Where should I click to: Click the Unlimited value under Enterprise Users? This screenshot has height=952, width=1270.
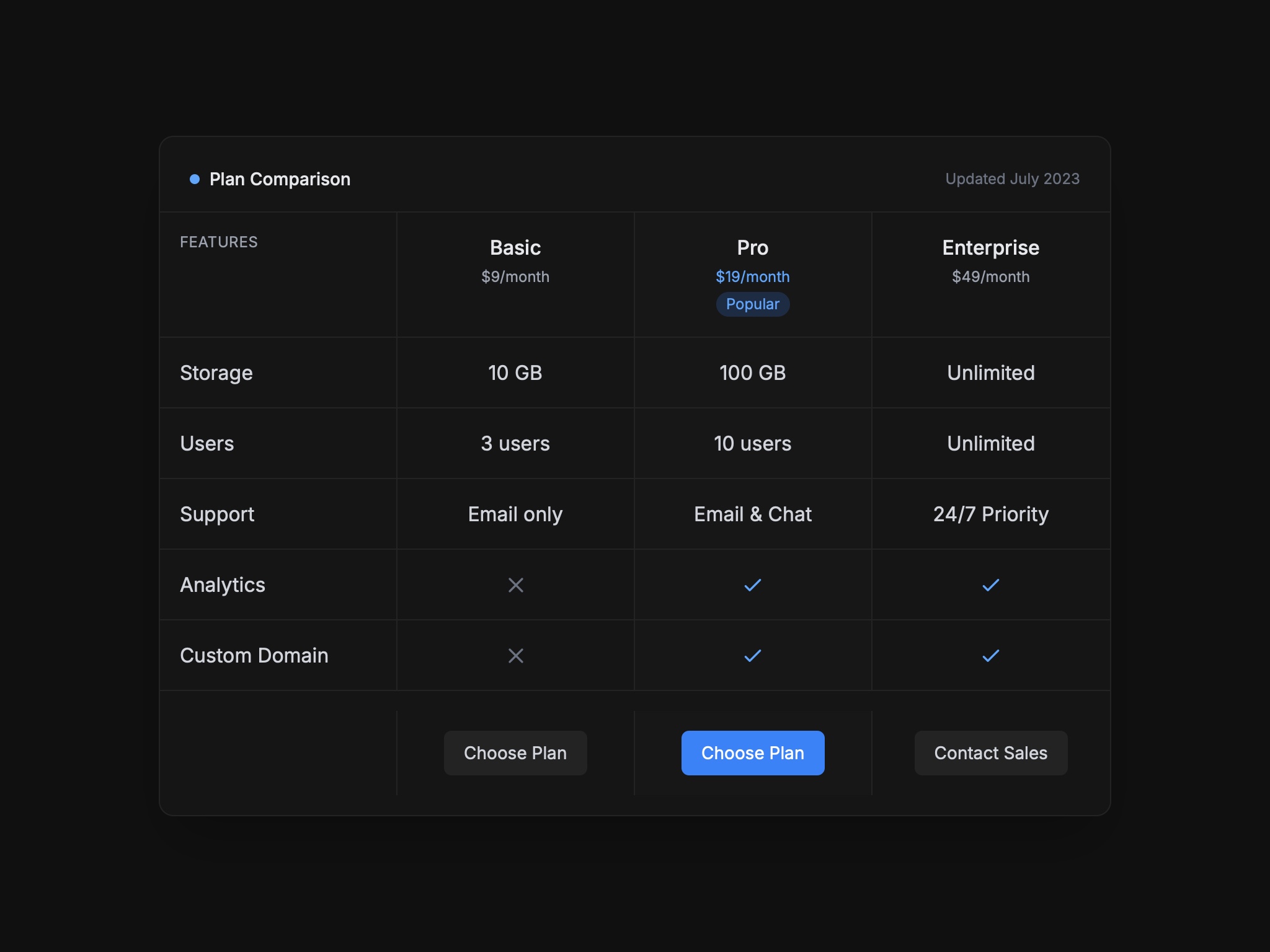coord(990,443)
